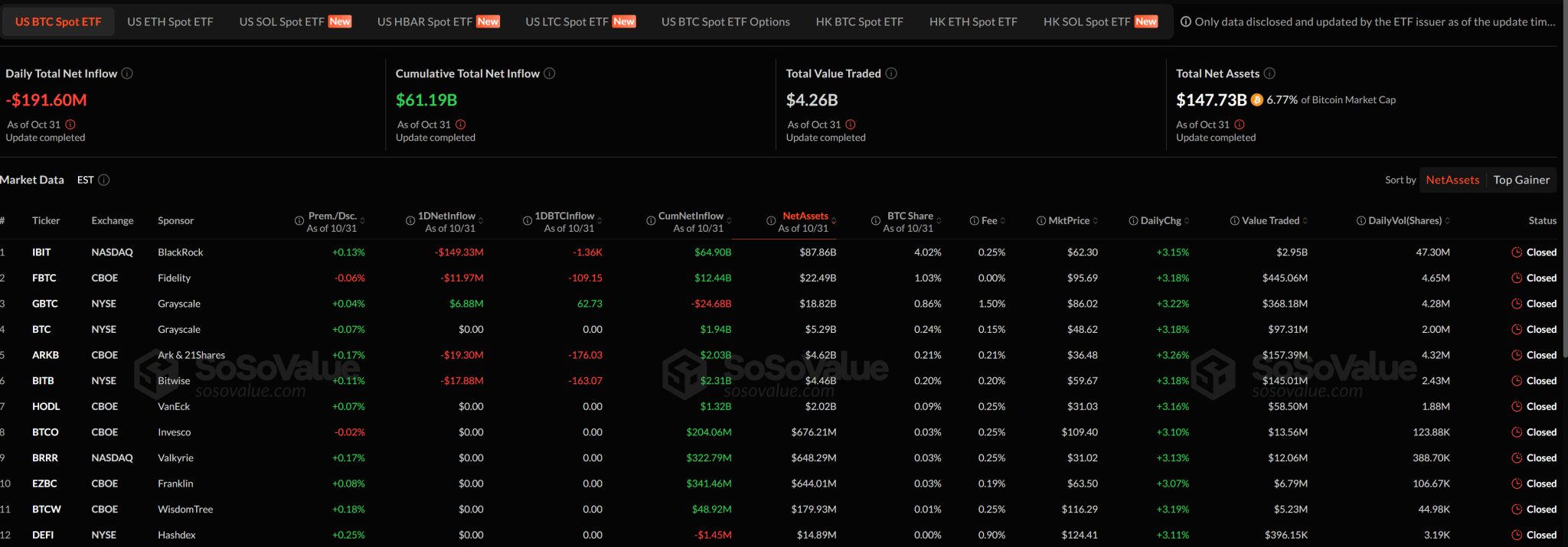1568x547 pixels.
Task: Click info icon next to Cumulative Total Net Inflow
Action: tap(550, 73)
